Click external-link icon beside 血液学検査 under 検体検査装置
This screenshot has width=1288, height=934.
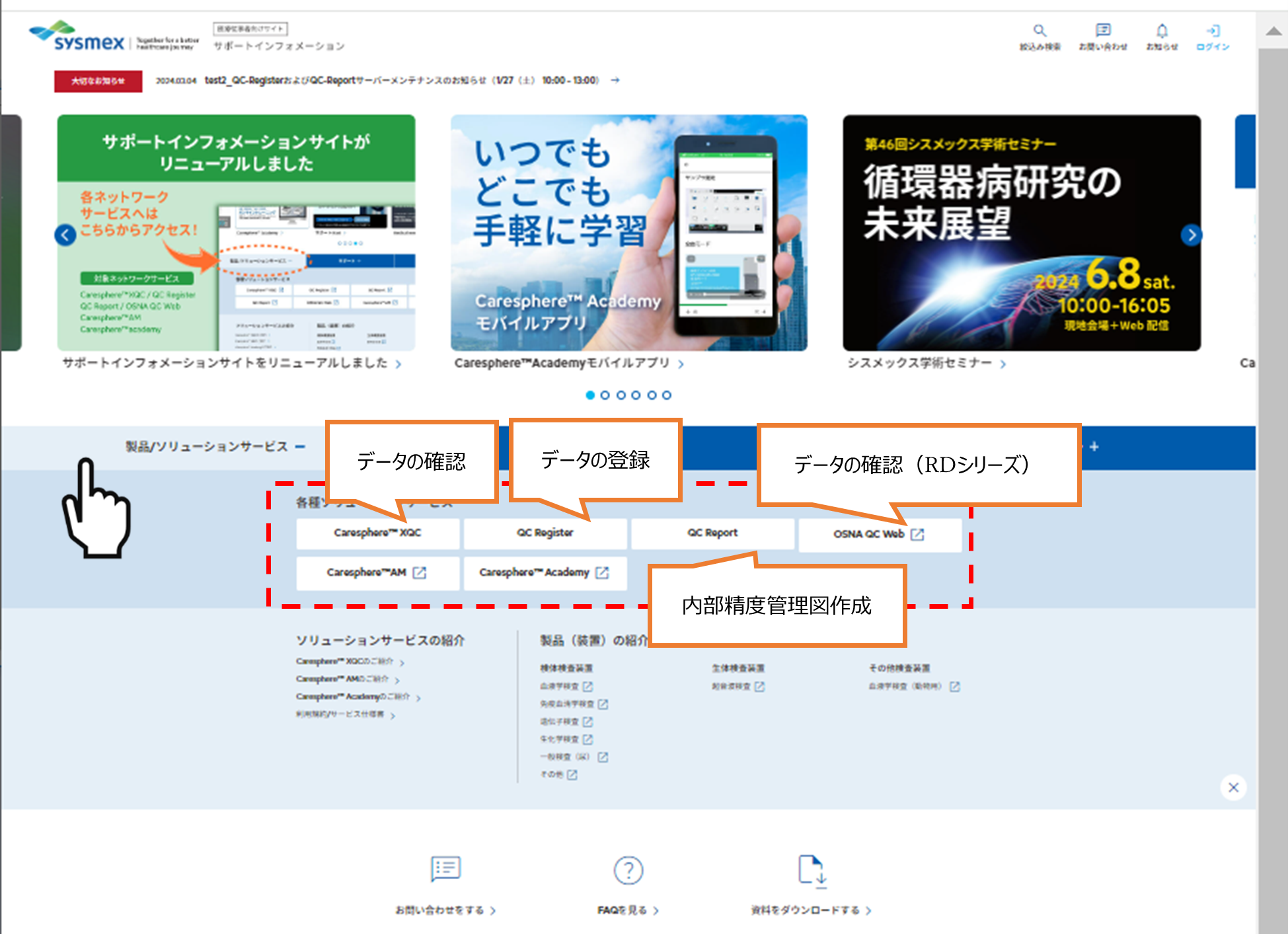coord(587,686)
